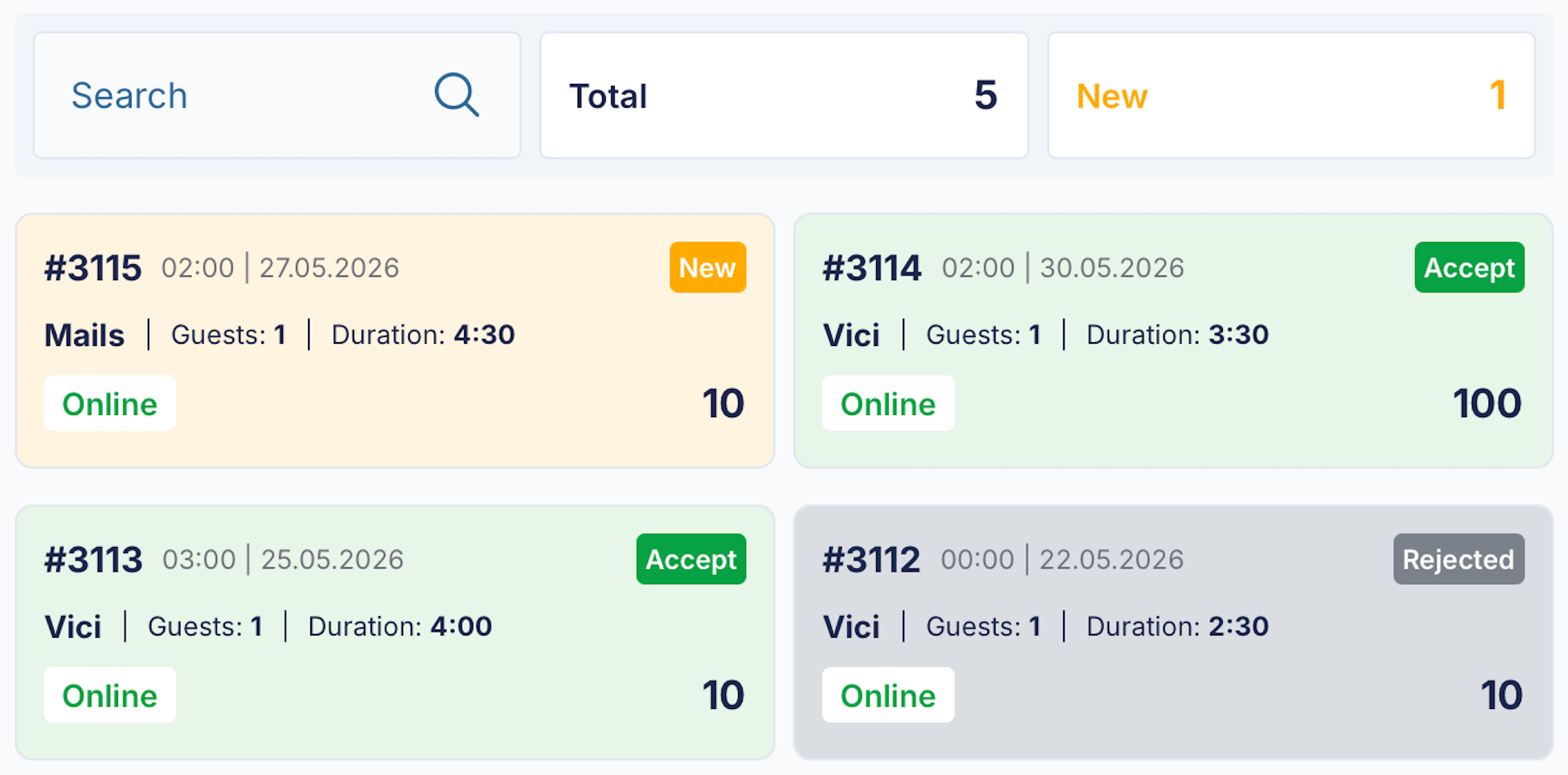The image size is (1568, 775).
Task: Open booking #3115
Action: coord(395,341)
